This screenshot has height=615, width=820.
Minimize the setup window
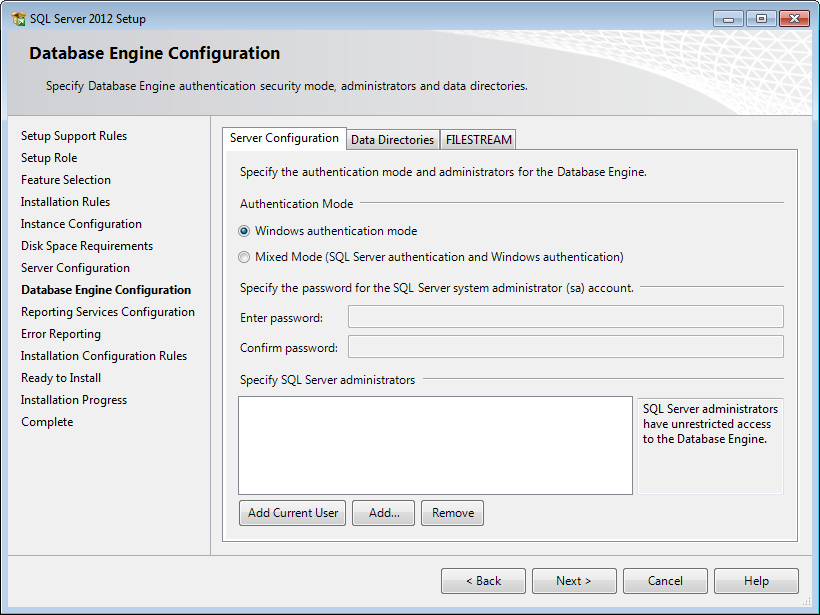730,19
